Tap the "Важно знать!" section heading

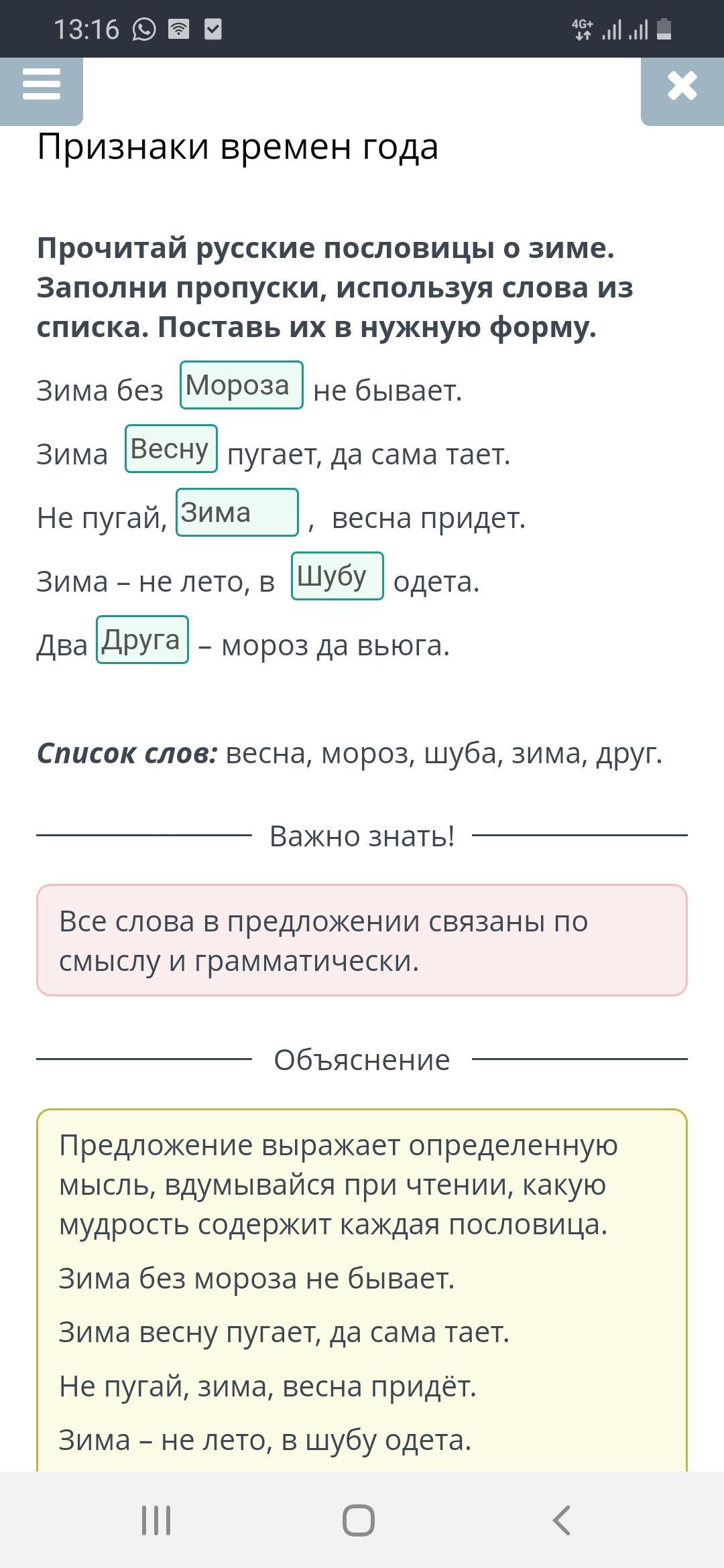click(362, 836)
